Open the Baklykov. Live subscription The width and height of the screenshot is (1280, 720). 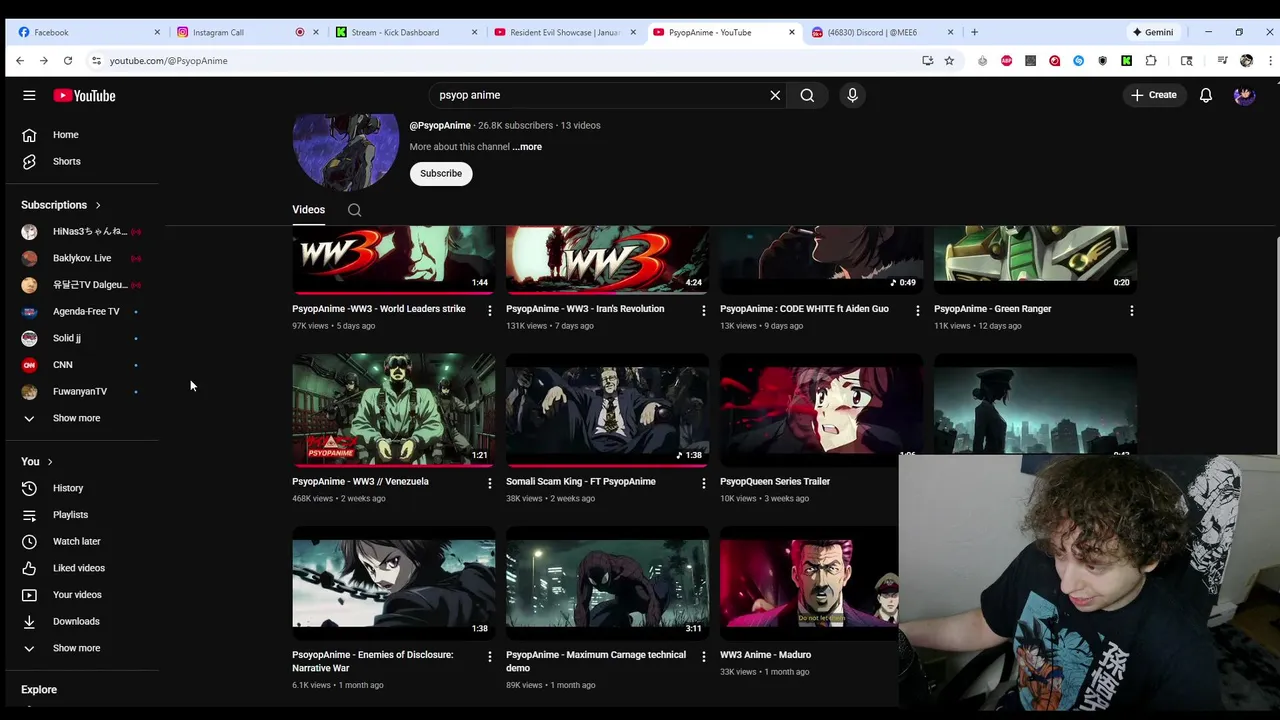click(x=80, y=258)
